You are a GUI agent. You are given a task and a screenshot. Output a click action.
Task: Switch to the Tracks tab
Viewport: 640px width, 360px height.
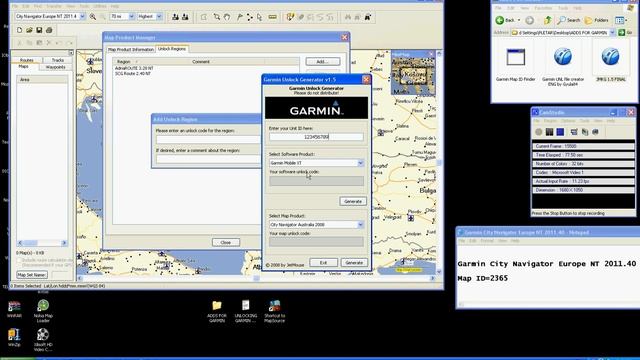click(x=58, y=60)
